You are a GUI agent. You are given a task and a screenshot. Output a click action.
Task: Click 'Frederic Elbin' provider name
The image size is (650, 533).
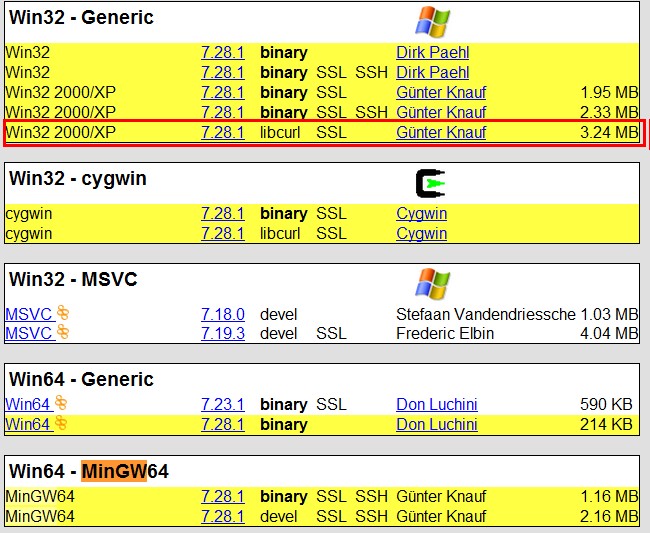(445, 334)
